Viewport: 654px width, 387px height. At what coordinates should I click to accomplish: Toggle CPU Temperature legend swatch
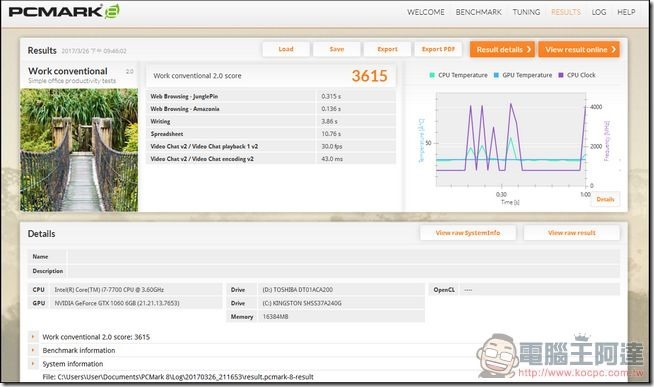432,75
